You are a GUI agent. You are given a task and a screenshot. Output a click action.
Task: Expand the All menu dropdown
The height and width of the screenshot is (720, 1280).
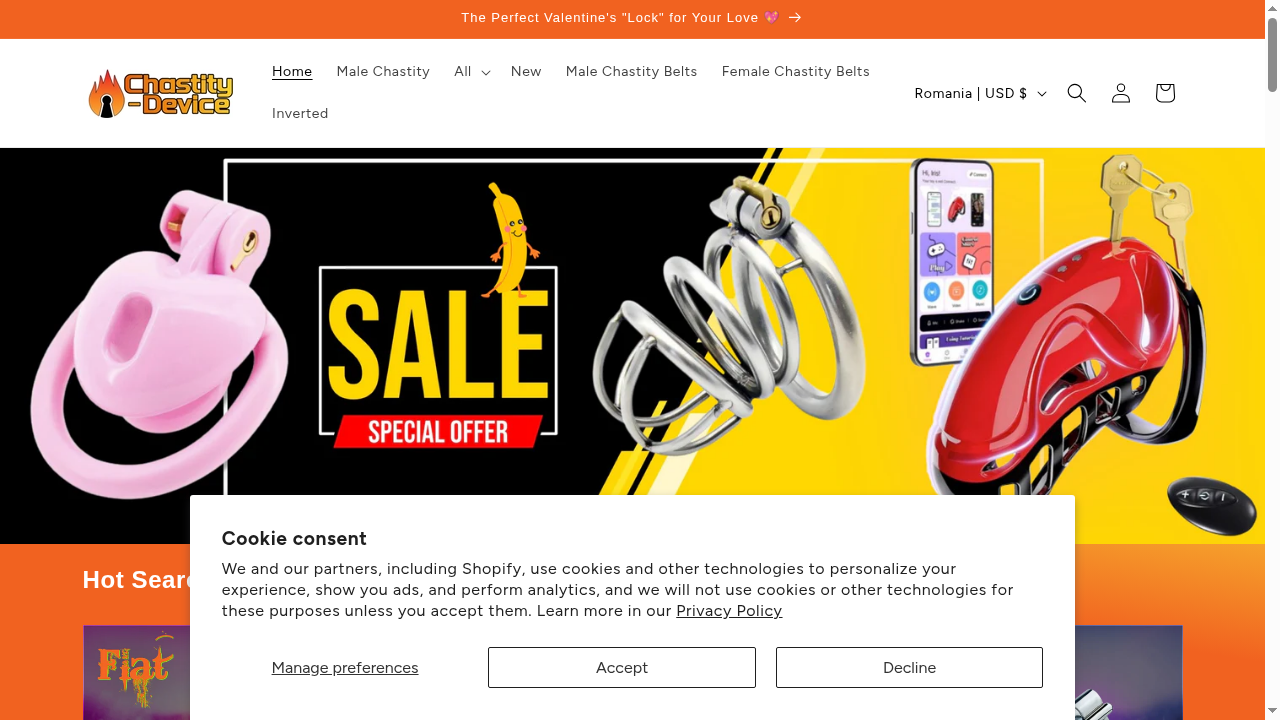[472, 72]
